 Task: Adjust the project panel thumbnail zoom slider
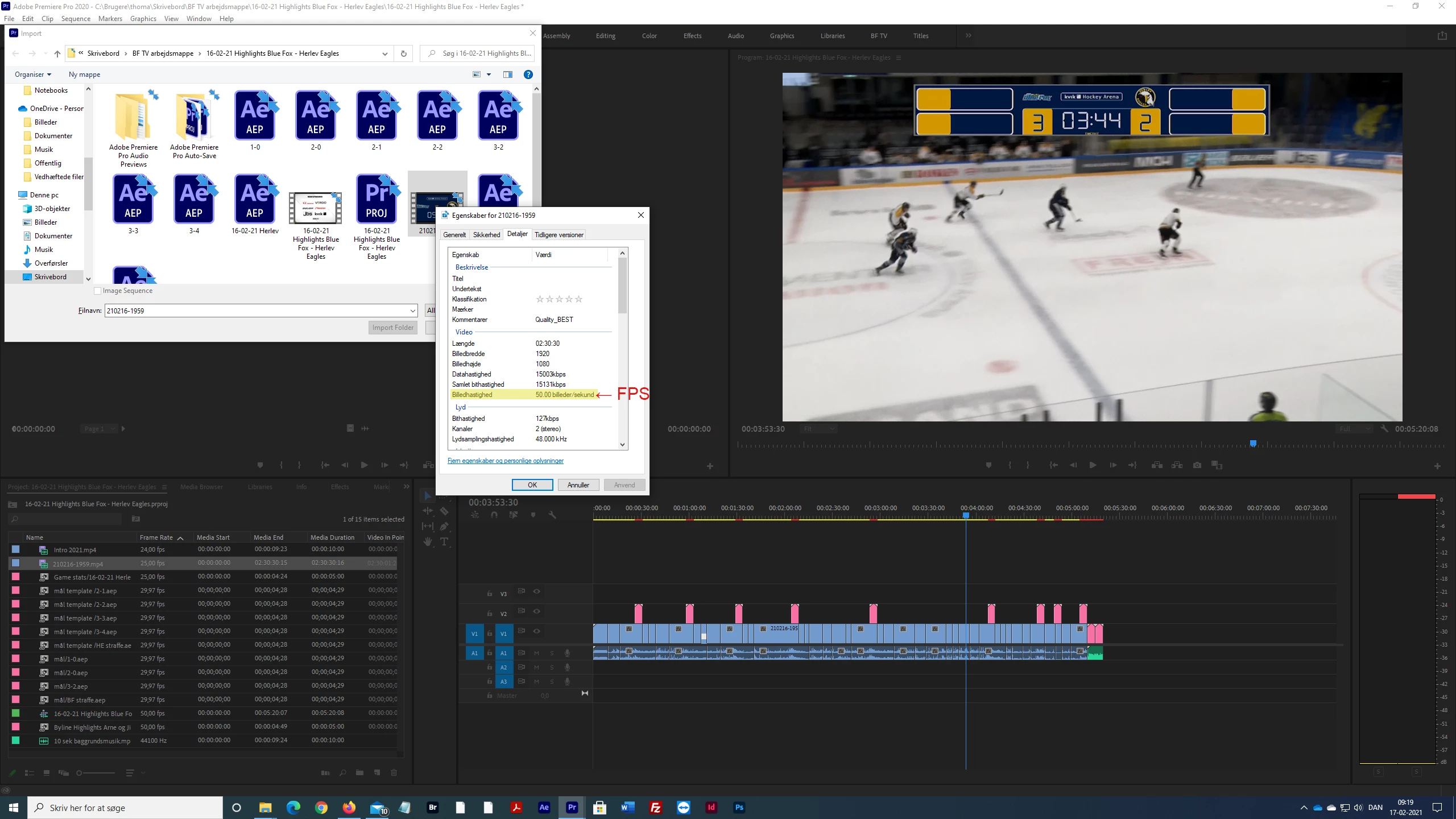coord(96,773)
